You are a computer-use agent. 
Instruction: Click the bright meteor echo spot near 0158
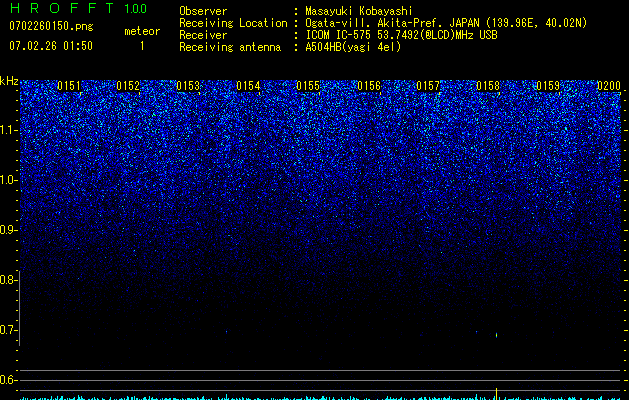pyautogui.click(x=497, y=335)
